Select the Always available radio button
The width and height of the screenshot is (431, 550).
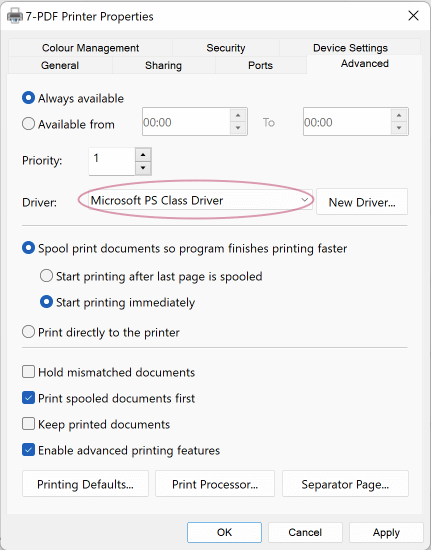click(x=28, y=98)
